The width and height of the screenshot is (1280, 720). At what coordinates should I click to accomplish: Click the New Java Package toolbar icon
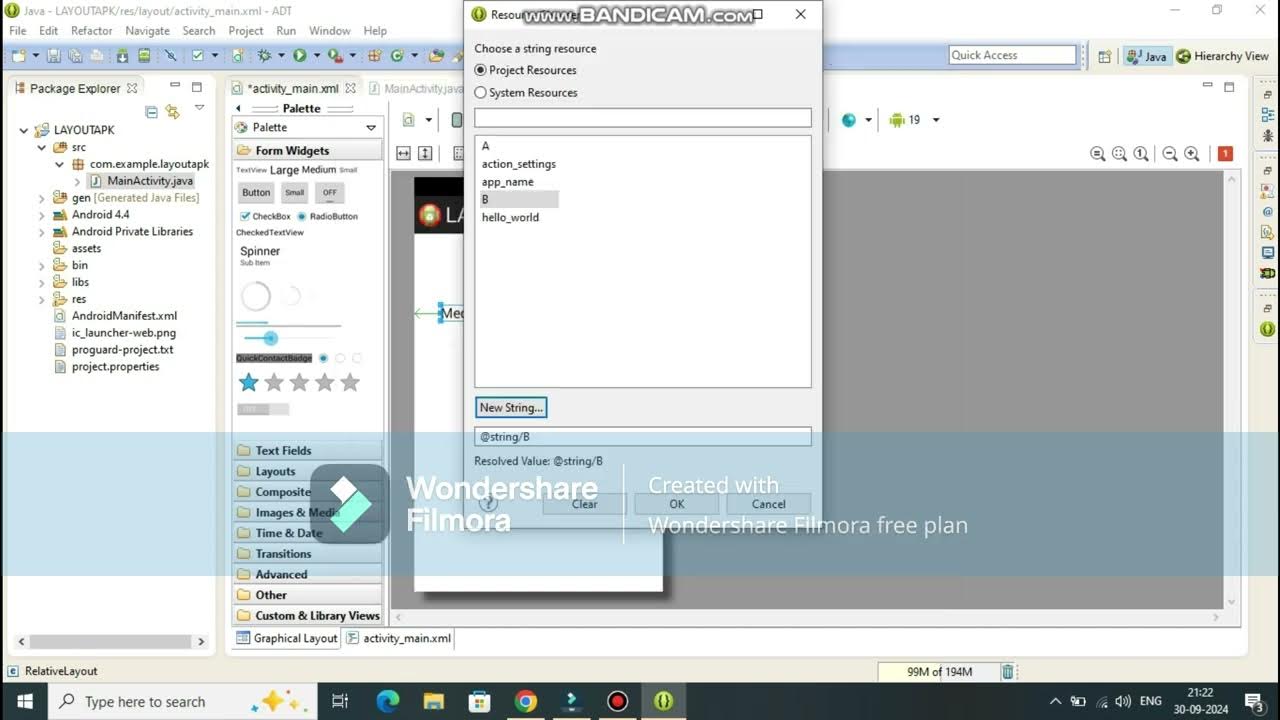(x=374, y=56)
